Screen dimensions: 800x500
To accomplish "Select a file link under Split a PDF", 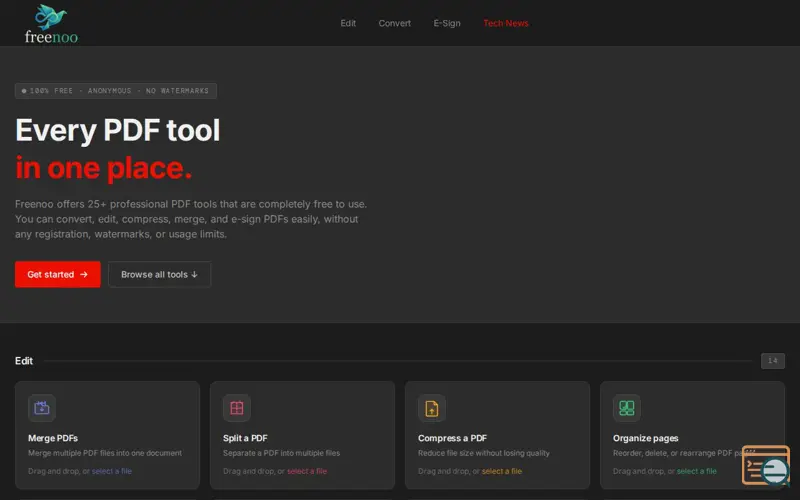I will point(307,471).
